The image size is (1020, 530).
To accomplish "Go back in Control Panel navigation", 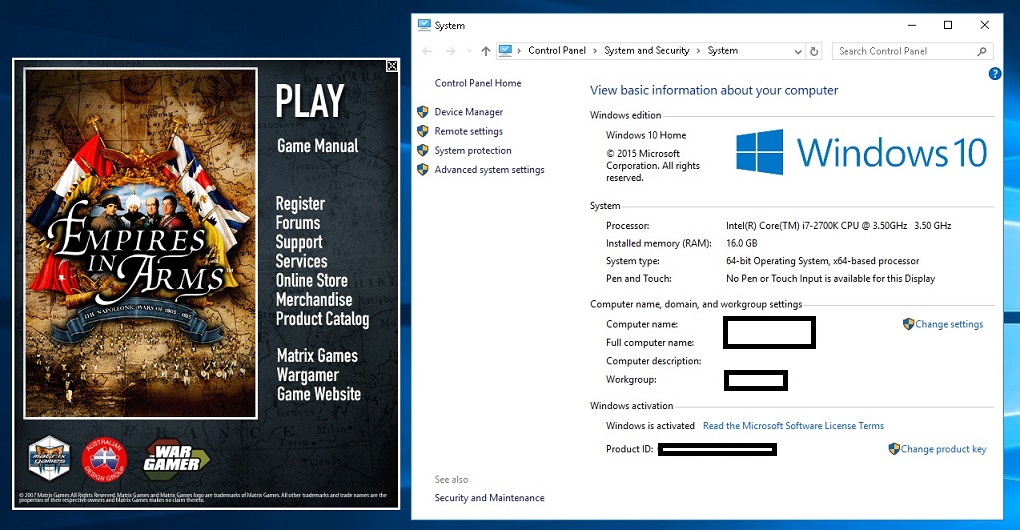I will pyautogui.click(x=427, y=51).
